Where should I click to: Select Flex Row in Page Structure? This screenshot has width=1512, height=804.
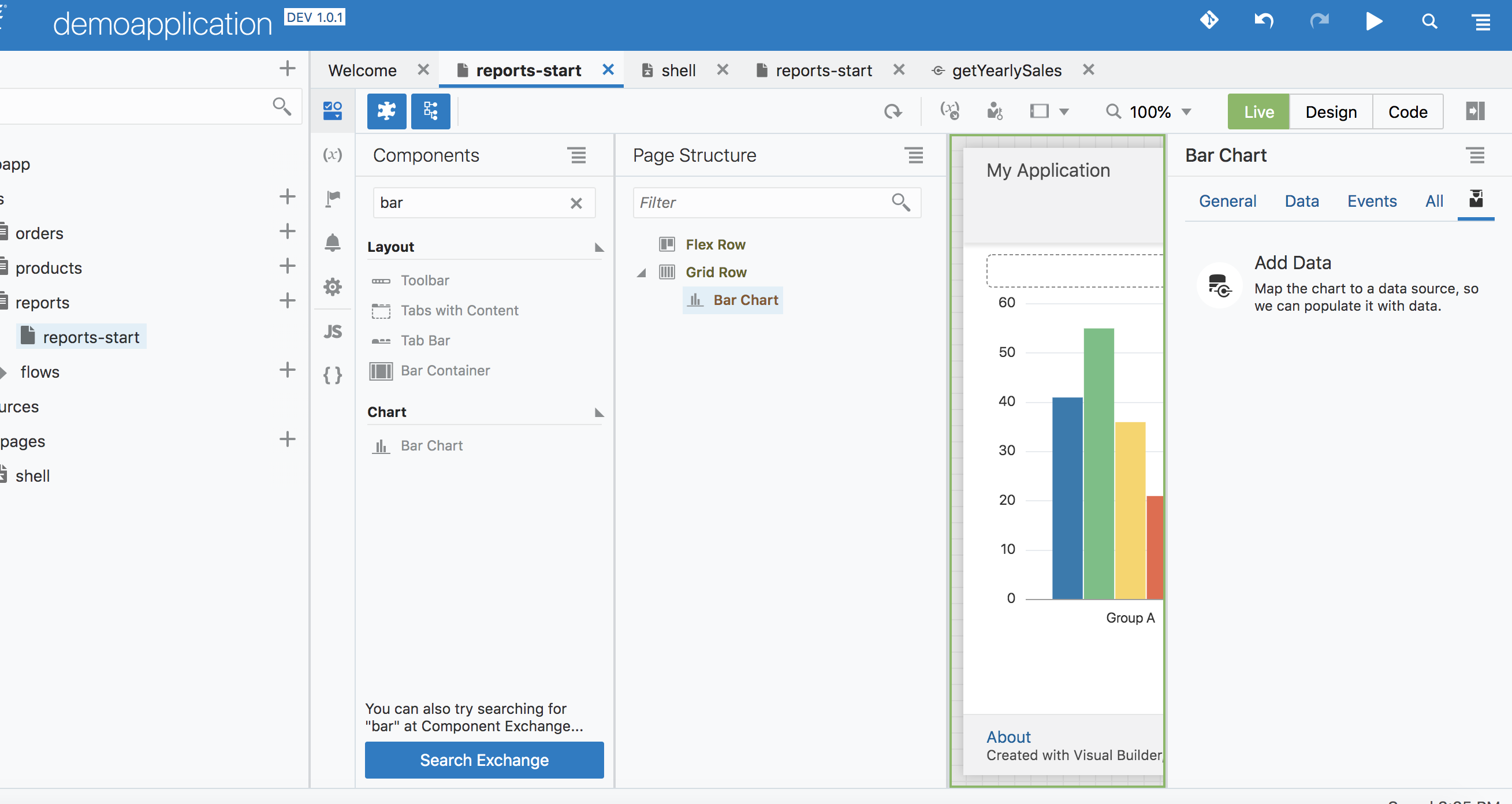click(x=715, y=245)
